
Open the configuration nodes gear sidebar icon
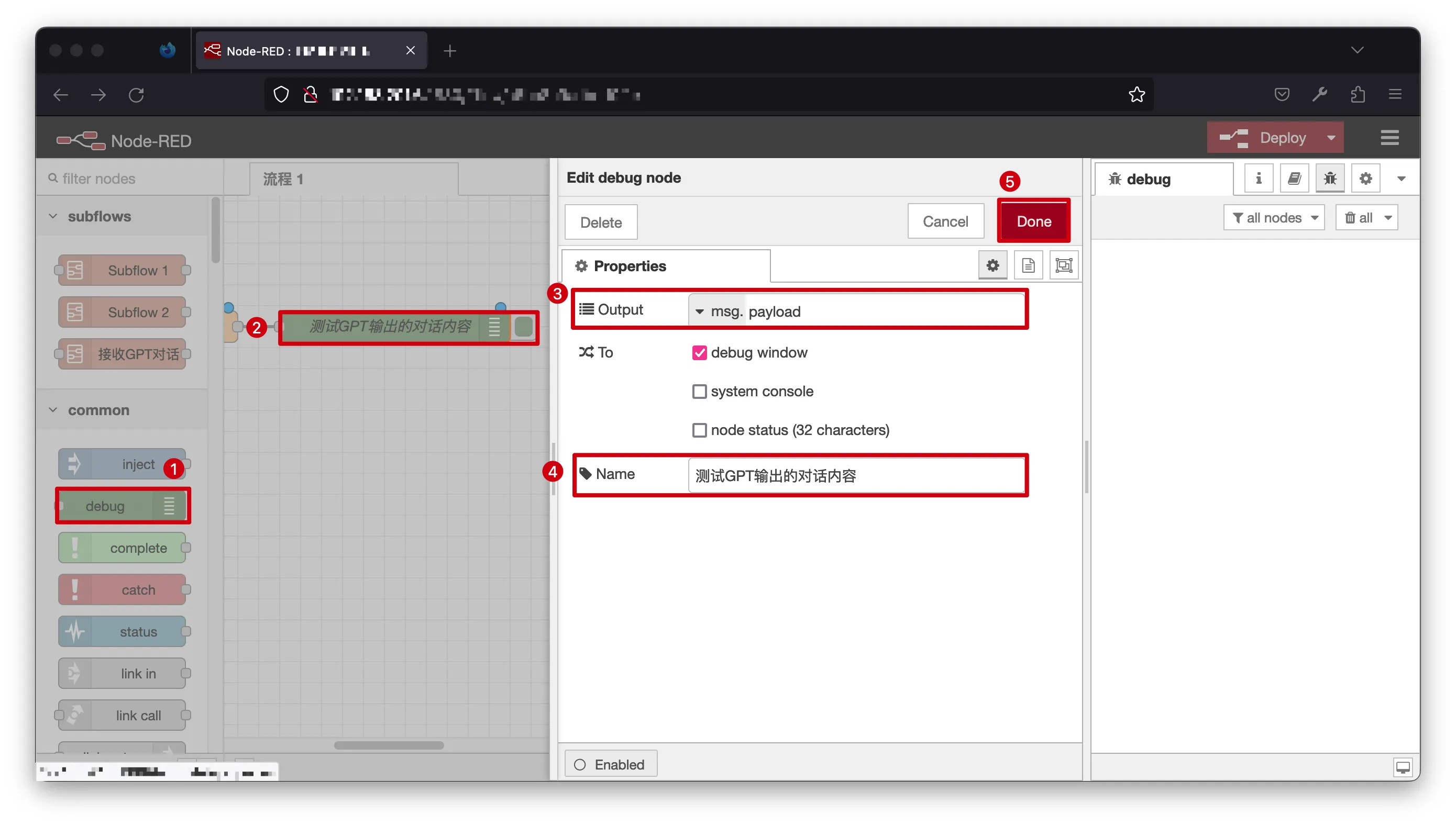pos(1365,179)
